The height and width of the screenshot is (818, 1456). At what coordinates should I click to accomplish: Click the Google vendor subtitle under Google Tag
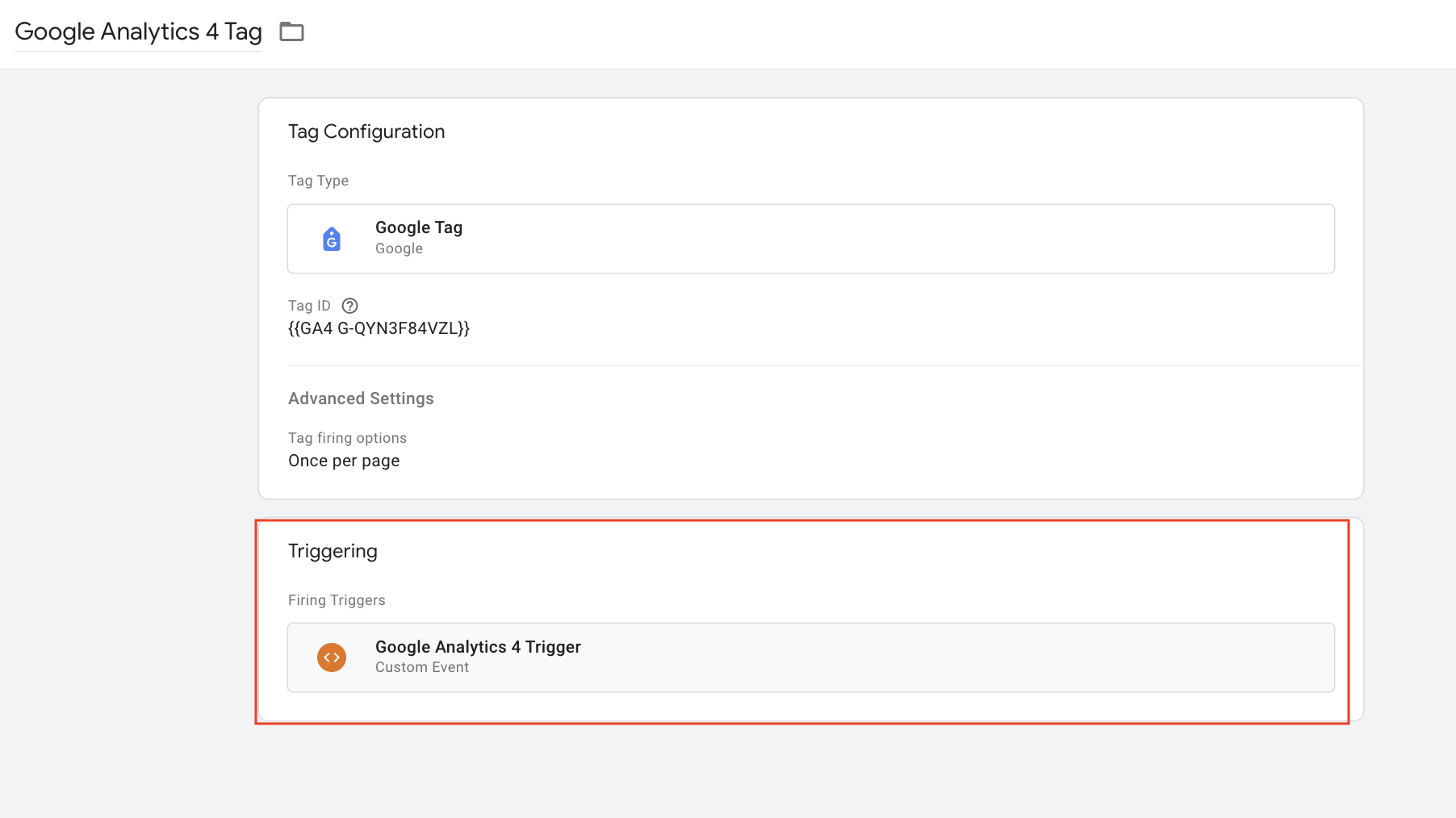pyautogui.click(x=399, y=248)
